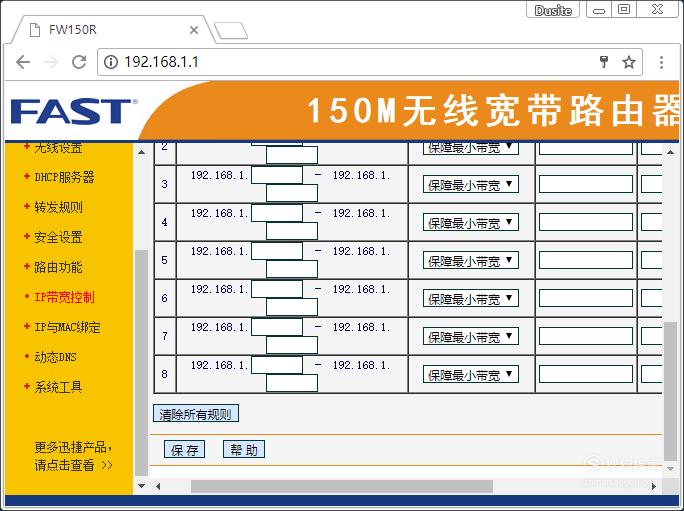
Task: Click the 保存 button
Action: [184, 449]
